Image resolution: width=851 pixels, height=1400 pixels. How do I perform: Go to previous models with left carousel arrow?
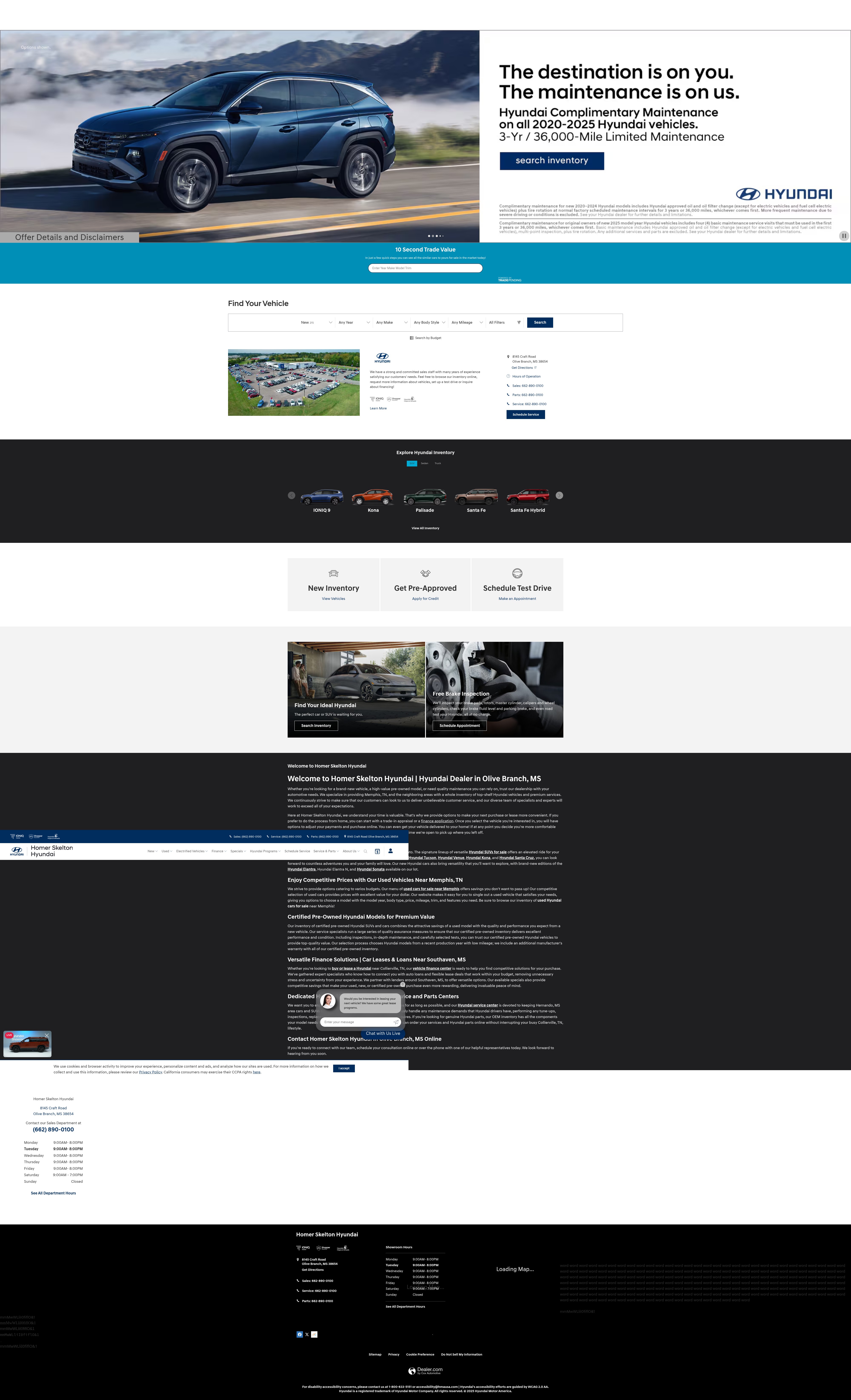pos(291,495)
